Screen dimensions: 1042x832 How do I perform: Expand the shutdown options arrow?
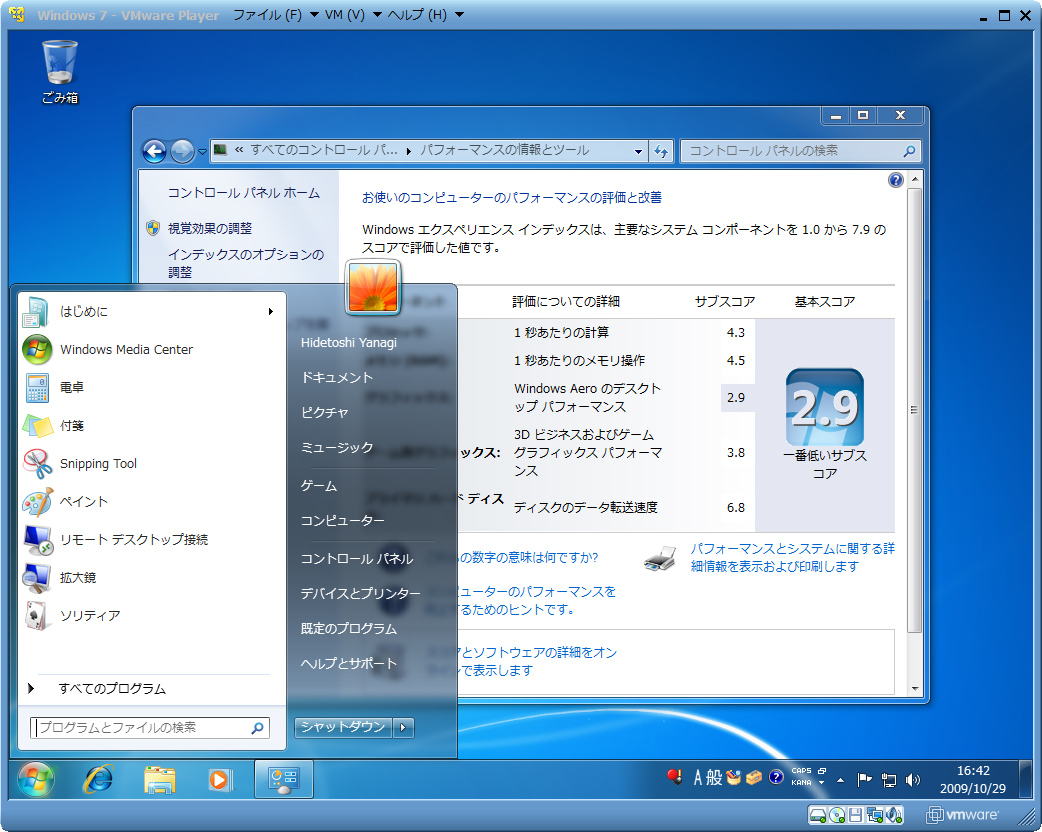(403, 727)
